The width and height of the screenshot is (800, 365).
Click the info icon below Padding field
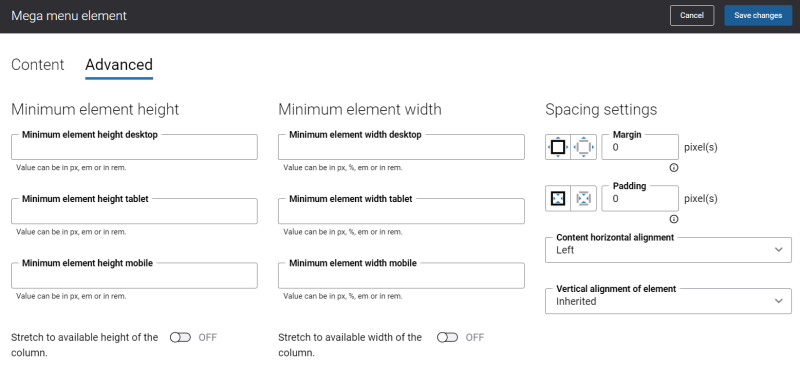point(674,219)
